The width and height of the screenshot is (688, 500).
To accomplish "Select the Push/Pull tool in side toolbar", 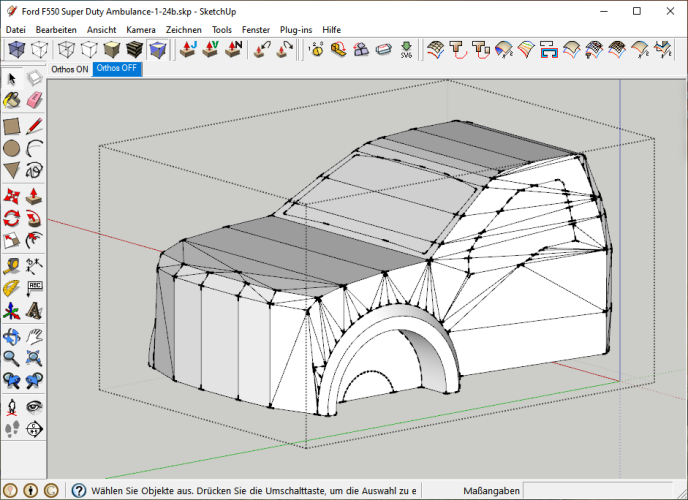I will 34,196.
